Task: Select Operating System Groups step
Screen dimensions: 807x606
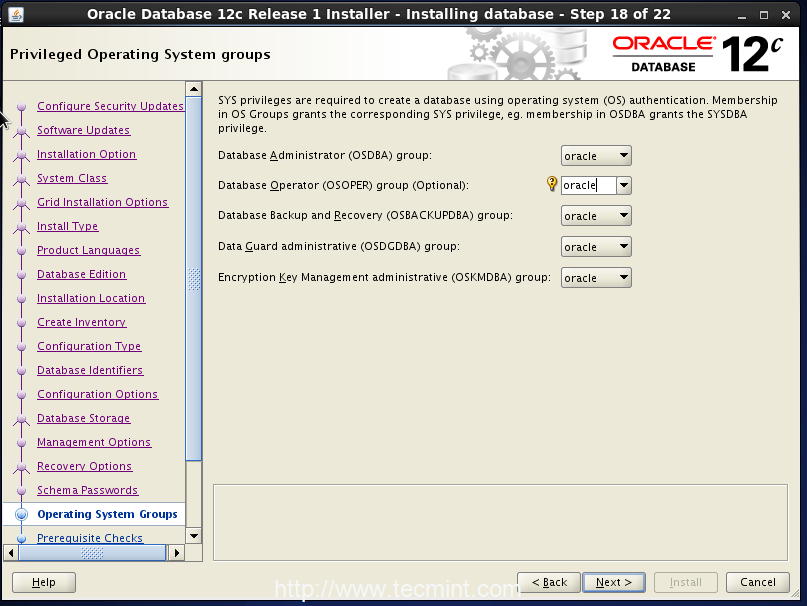Action: point(107,514)
